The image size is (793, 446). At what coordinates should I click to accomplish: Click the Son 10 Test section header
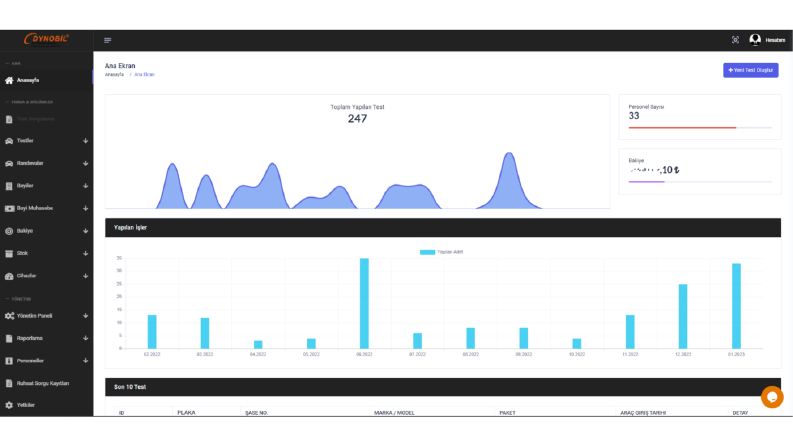pos(443,387)
